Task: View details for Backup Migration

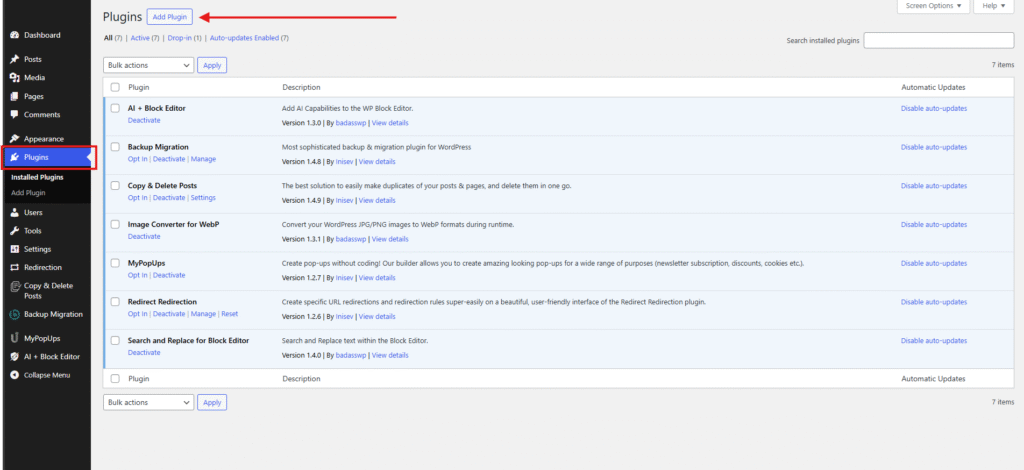Action: 377,162
